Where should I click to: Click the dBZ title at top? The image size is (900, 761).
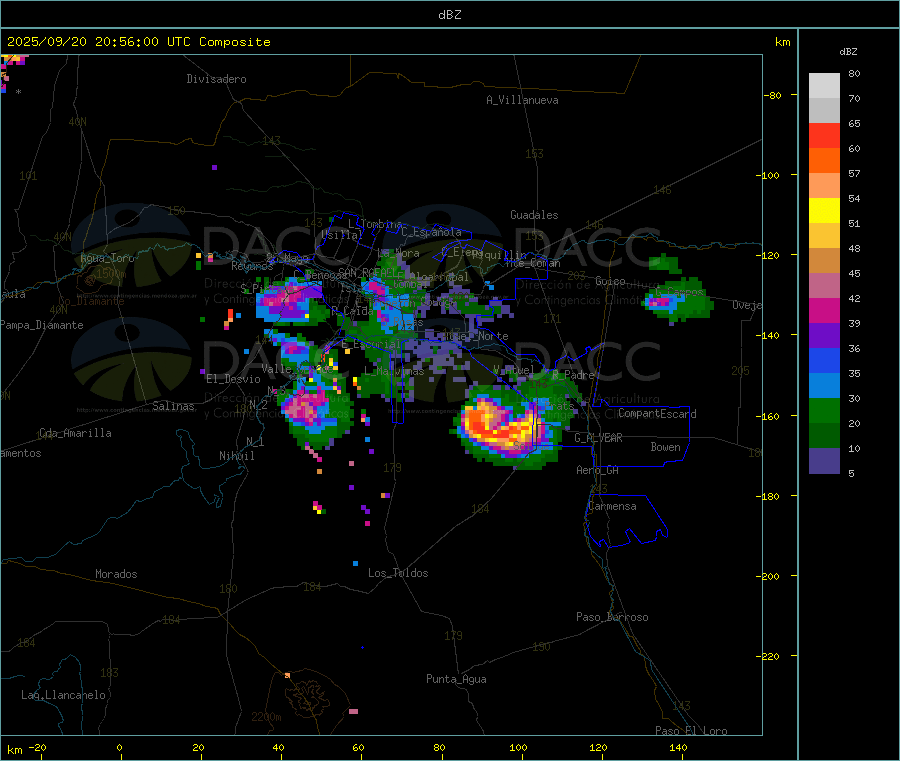tap(449, 15)
